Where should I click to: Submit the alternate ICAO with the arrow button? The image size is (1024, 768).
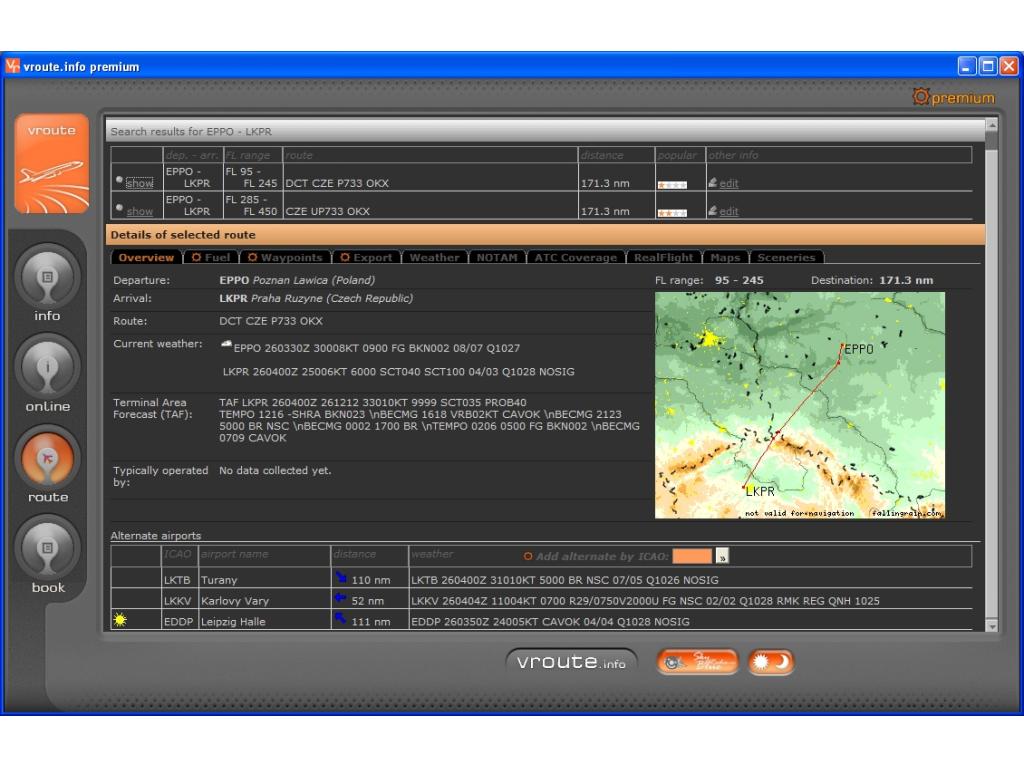pos(722,556)
